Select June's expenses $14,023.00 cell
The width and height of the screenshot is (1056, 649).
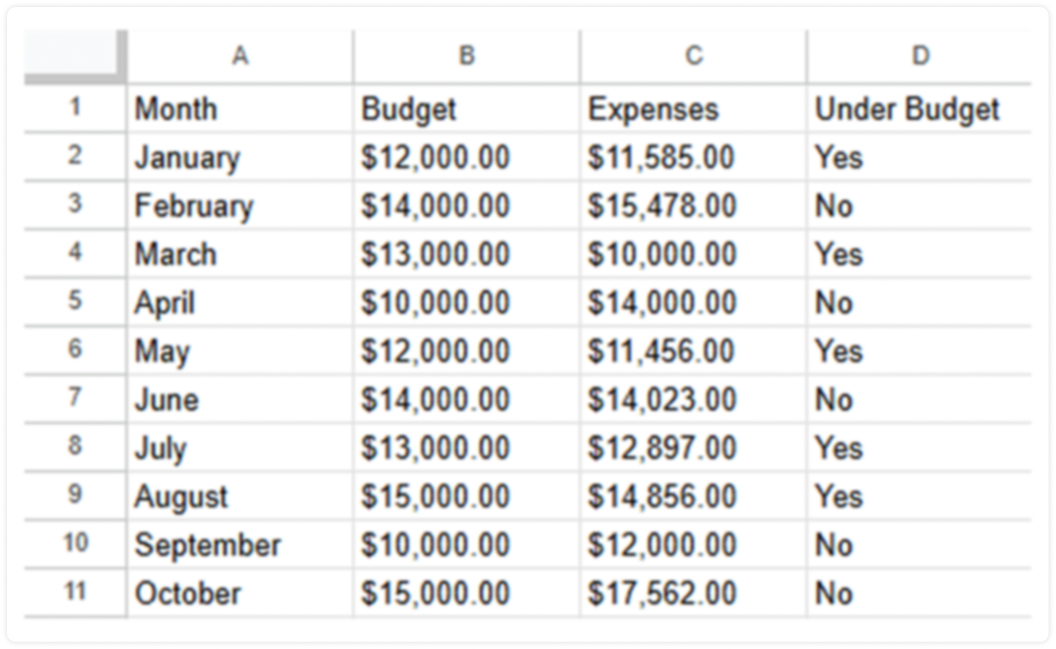693,399
